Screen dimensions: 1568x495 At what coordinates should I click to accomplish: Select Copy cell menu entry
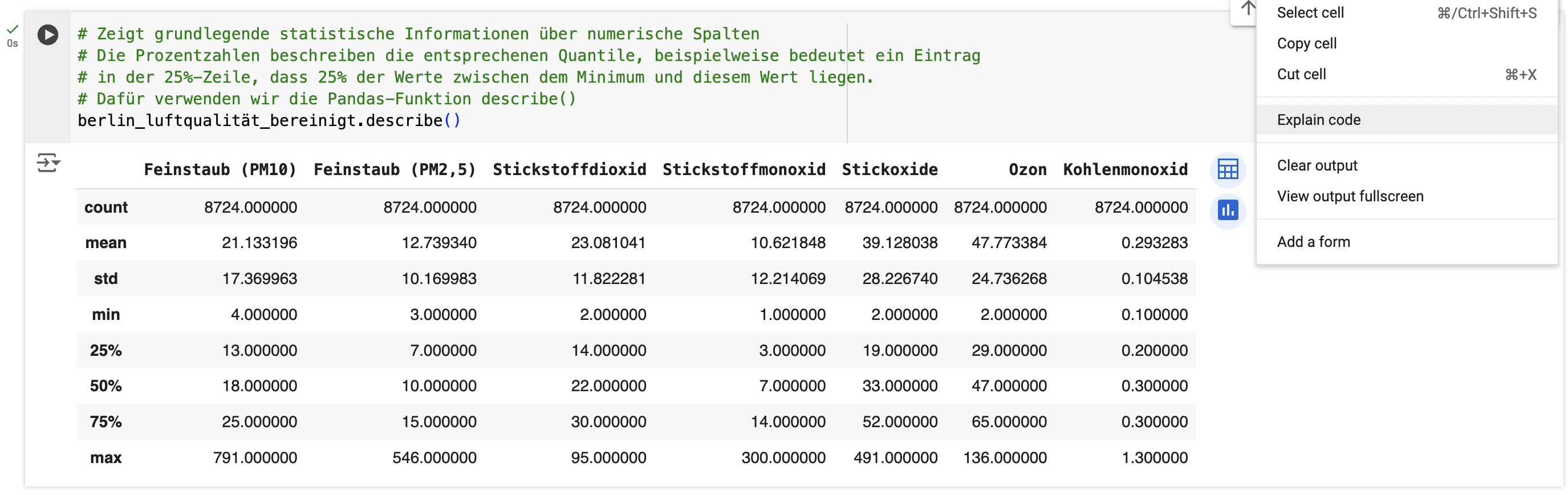[x=1306, y=43]
